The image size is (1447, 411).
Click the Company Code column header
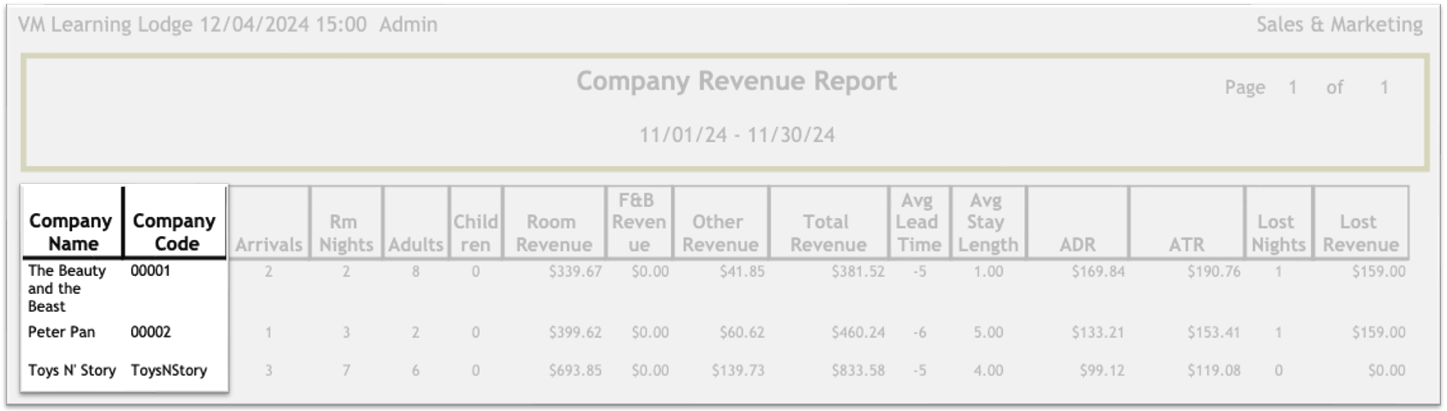tap(174, 232)
